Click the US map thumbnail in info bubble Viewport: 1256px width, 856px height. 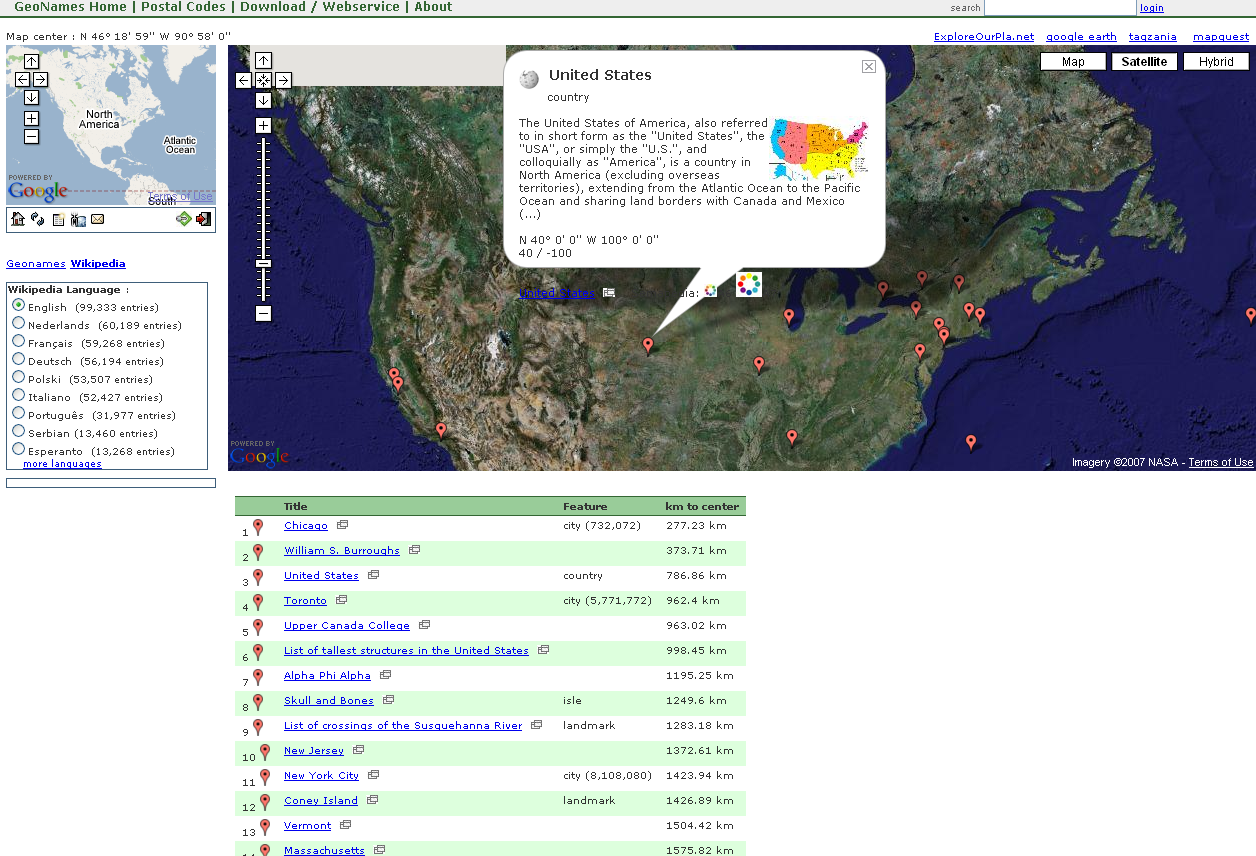(820, 148)
